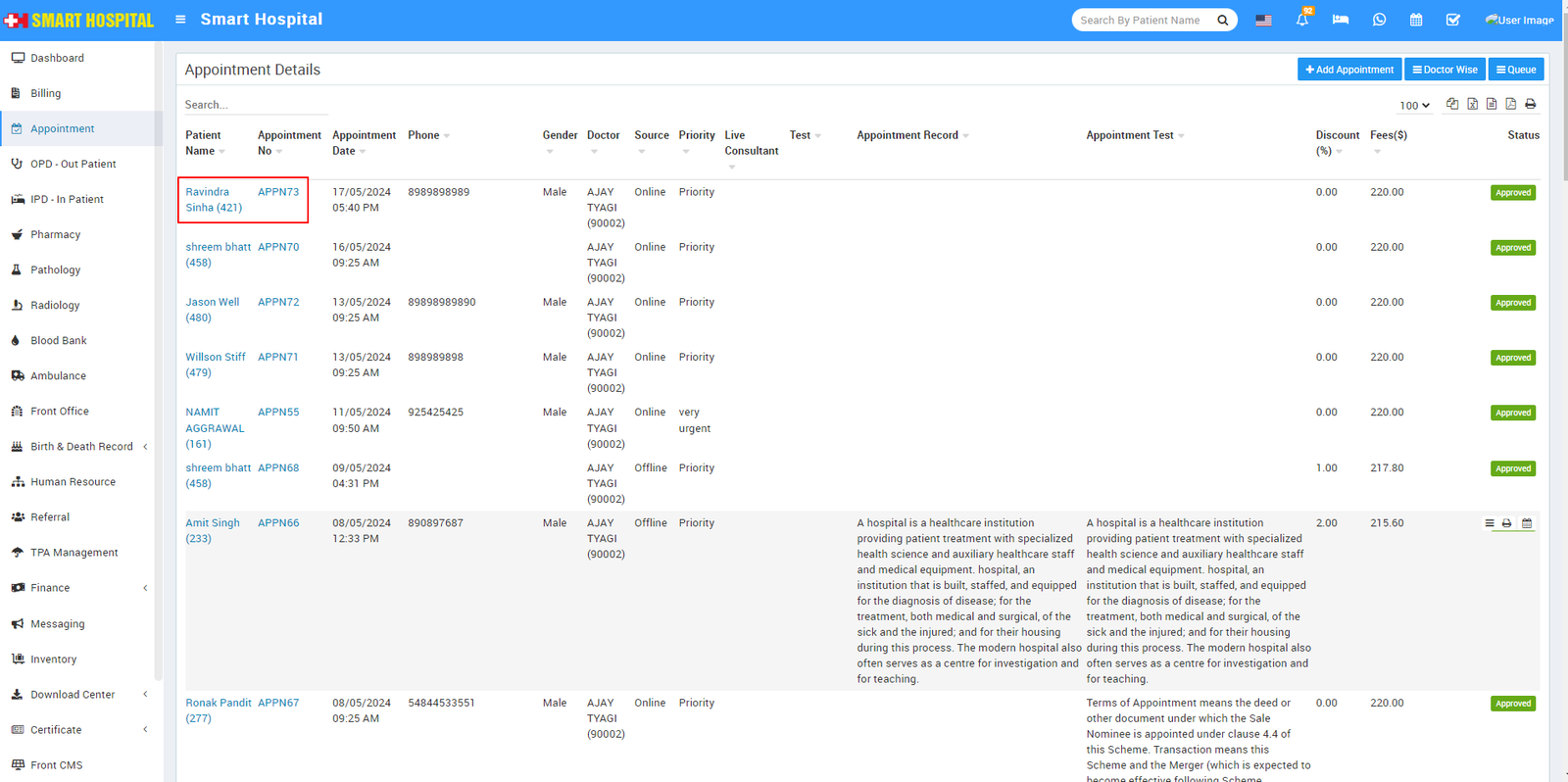Open the notifications bell
Viewport: 1568px width, 782px height.
point(1301,20)
